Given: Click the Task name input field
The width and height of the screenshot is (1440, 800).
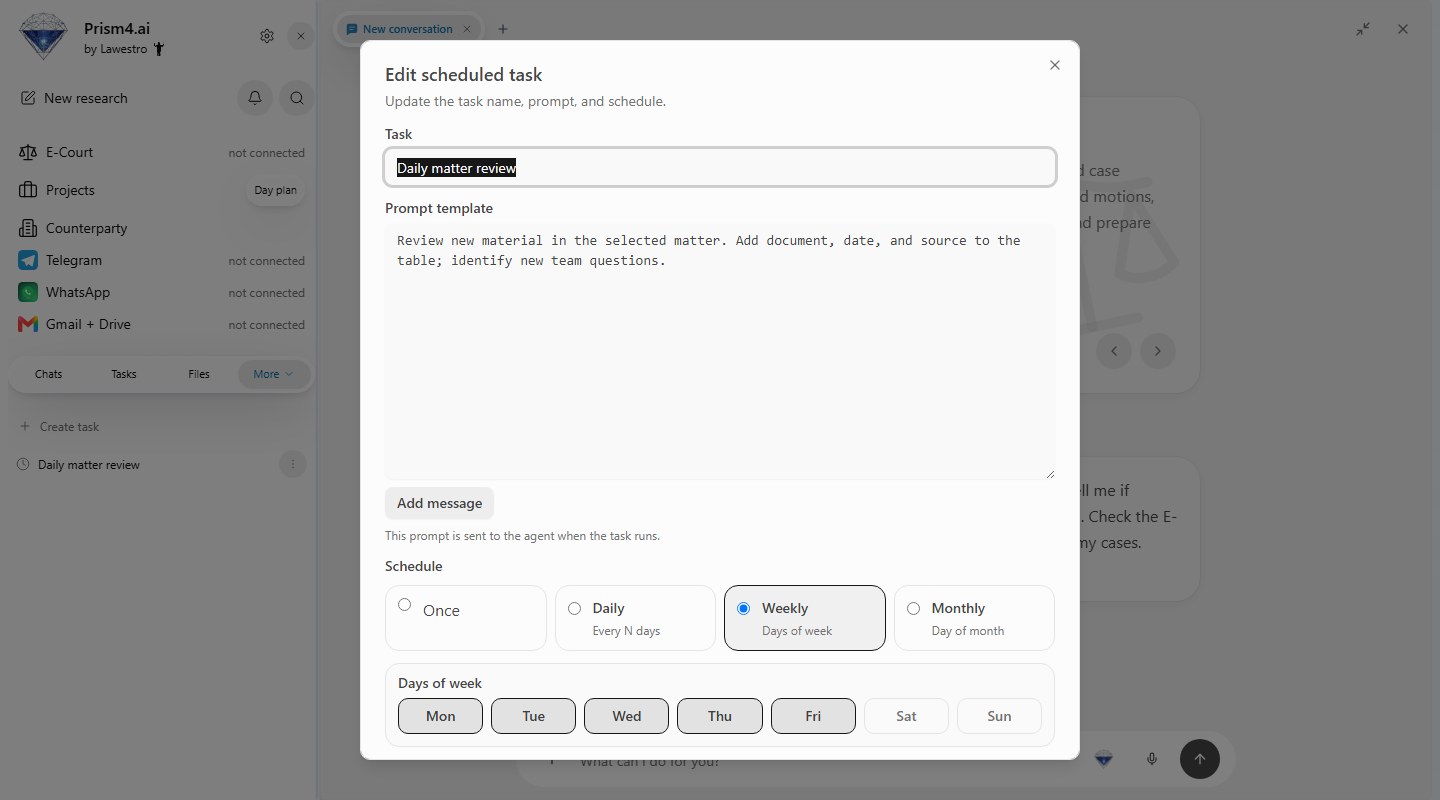Looking at the screenshot, I should point(720,167).
